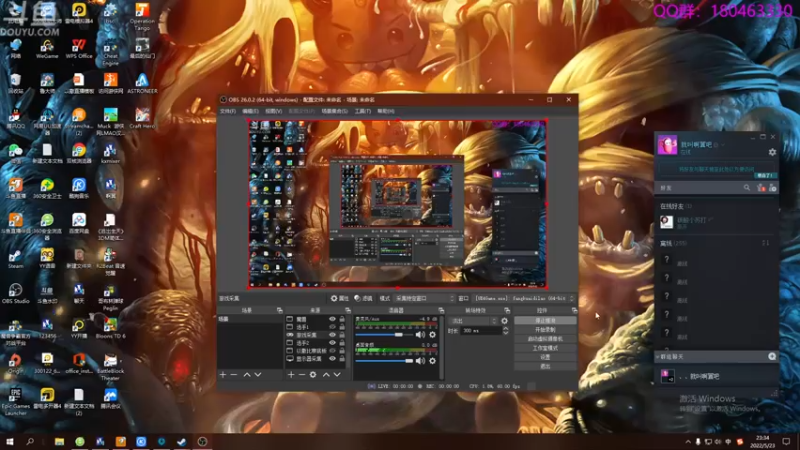Toggle lock for 显示器采集 source
This screenshot has width=800, height=450.
(342, 359)
